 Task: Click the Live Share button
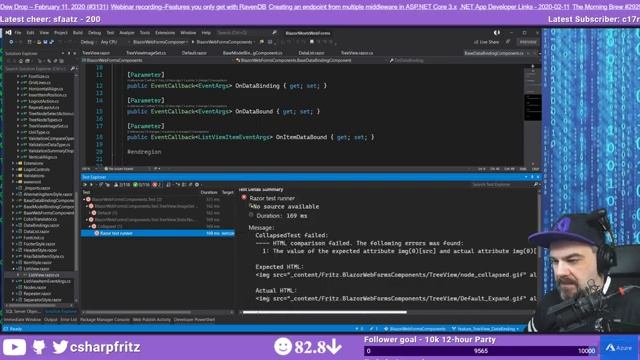[487, 42]
